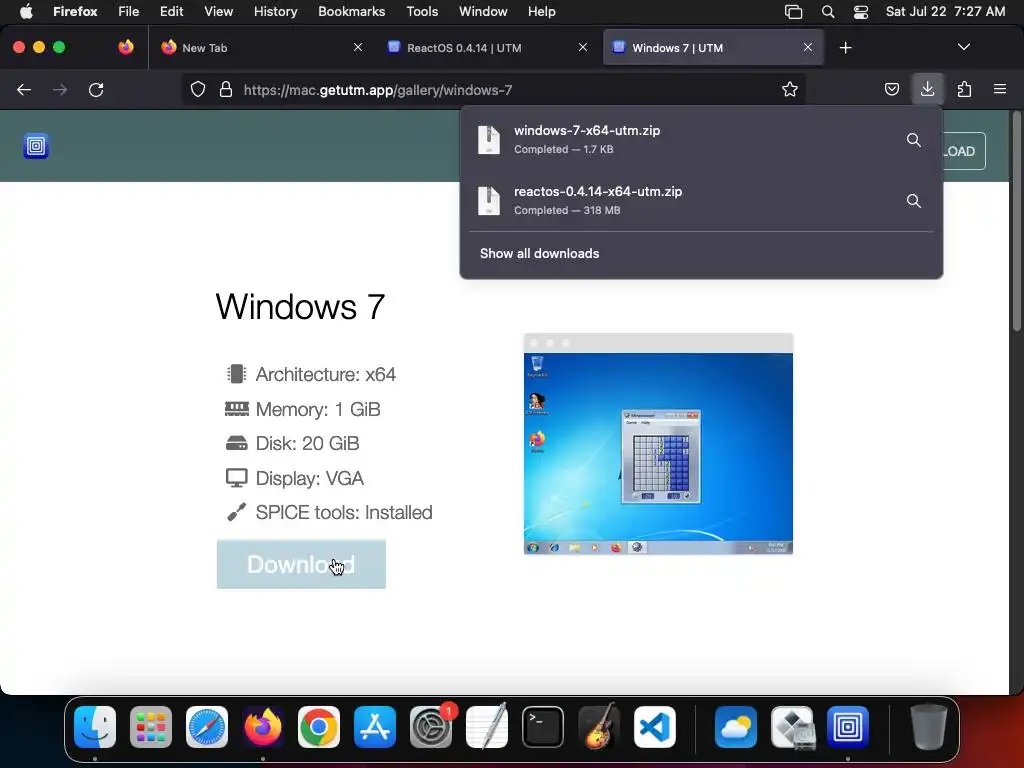Open Finder from the Dock
This screenshot has height=768, width=1024.
pyautogui.click(x=95, y=727)
